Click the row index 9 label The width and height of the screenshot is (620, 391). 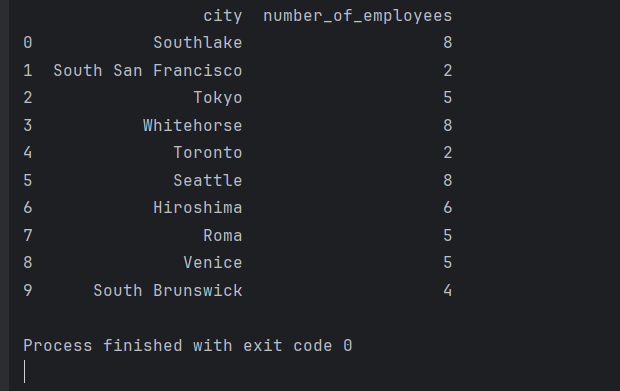click(x=28, y=291)
